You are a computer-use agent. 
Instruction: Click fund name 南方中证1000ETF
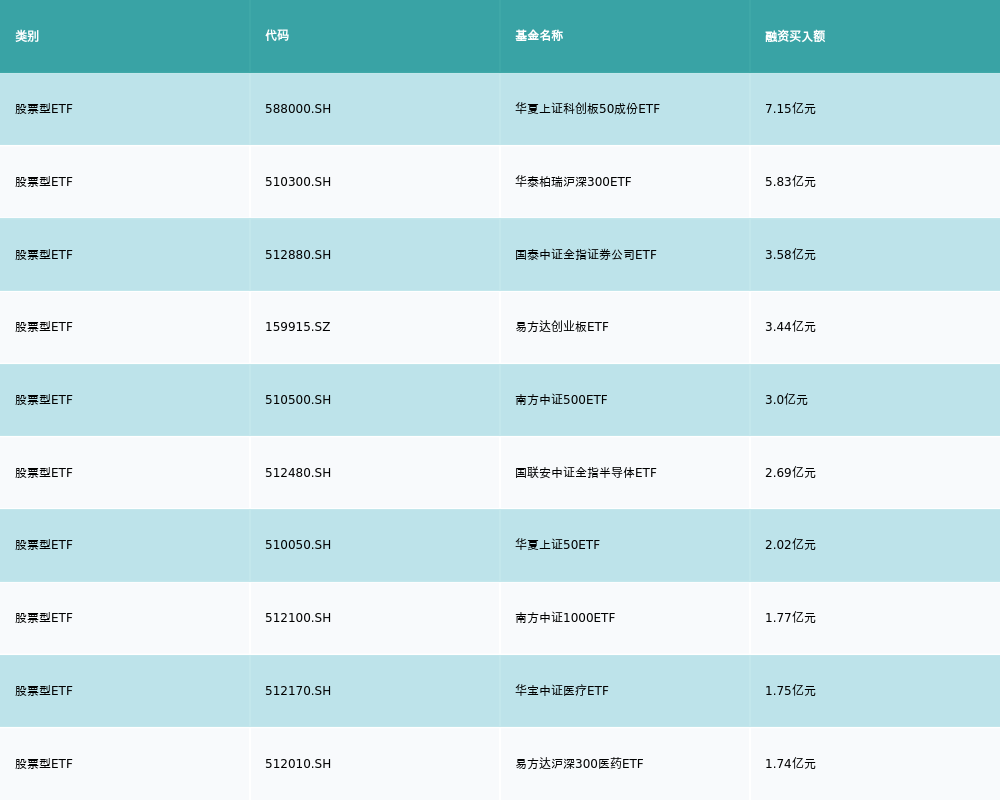[x=565, y=618]
